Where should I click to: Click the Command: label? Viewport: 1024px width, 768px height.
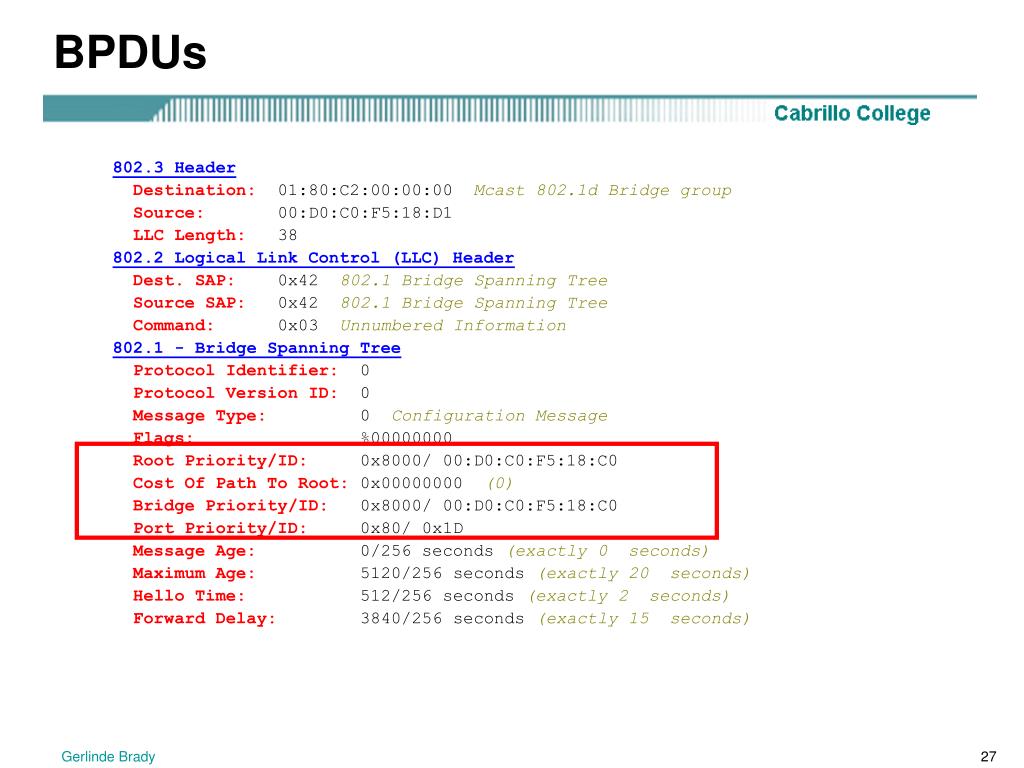(173, 325)
